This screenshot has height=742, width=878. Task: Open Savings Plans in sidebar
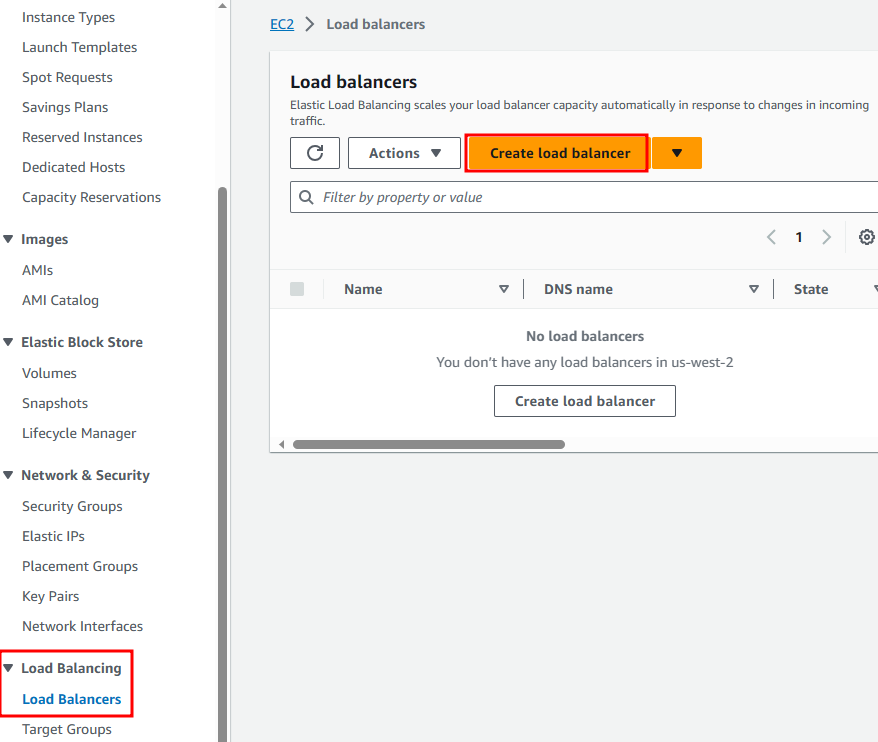click(x=65, y=108)
